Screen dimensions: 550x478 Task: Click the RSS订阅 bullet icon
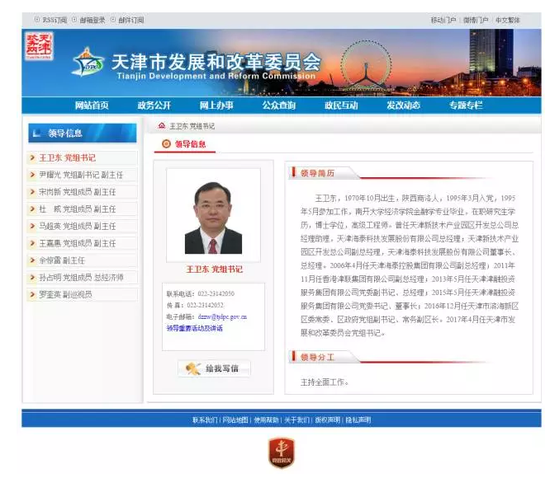click(37, 19)
